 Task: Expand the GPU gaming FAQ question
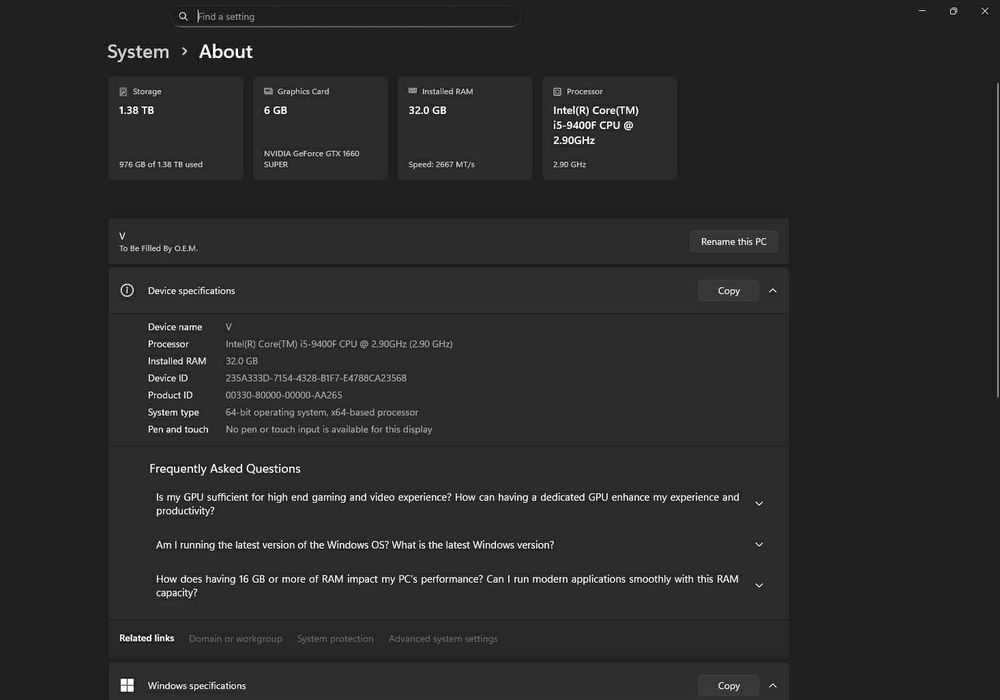coord(759,504)
